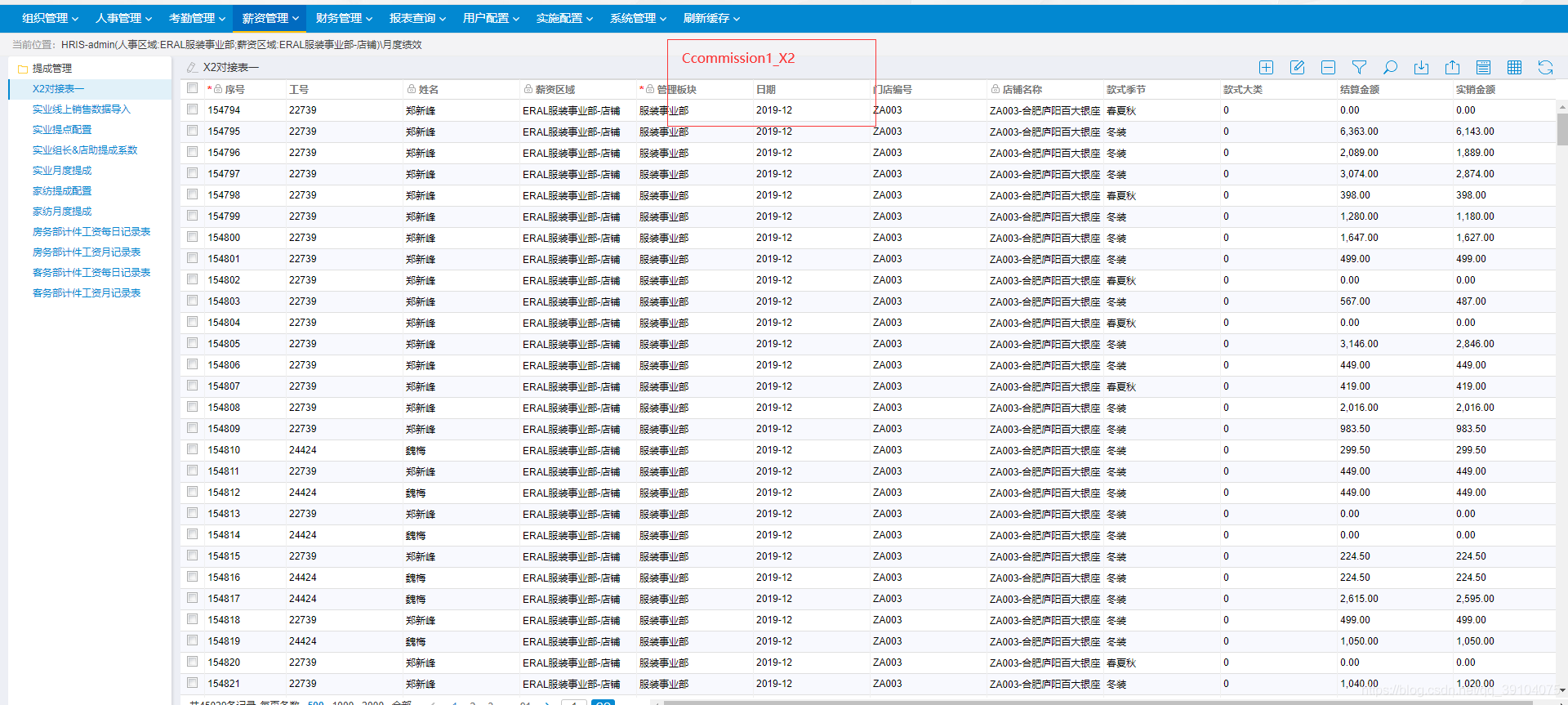Image resolution: width=1568 pixels, height=705 pixels.
Task: Open the 组织管理 menu
Action: 50,18
